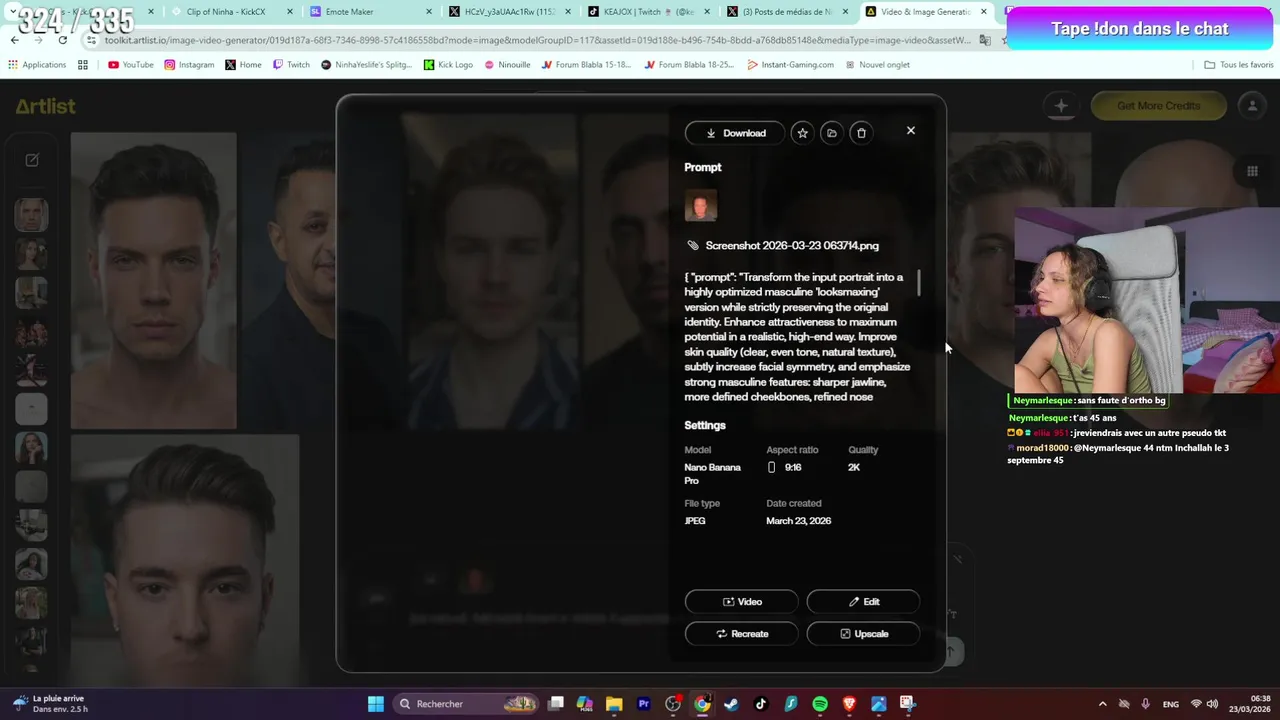Click the prompt text scrollbar
This screenshot has height=720, width=1280.
(918, 282)
